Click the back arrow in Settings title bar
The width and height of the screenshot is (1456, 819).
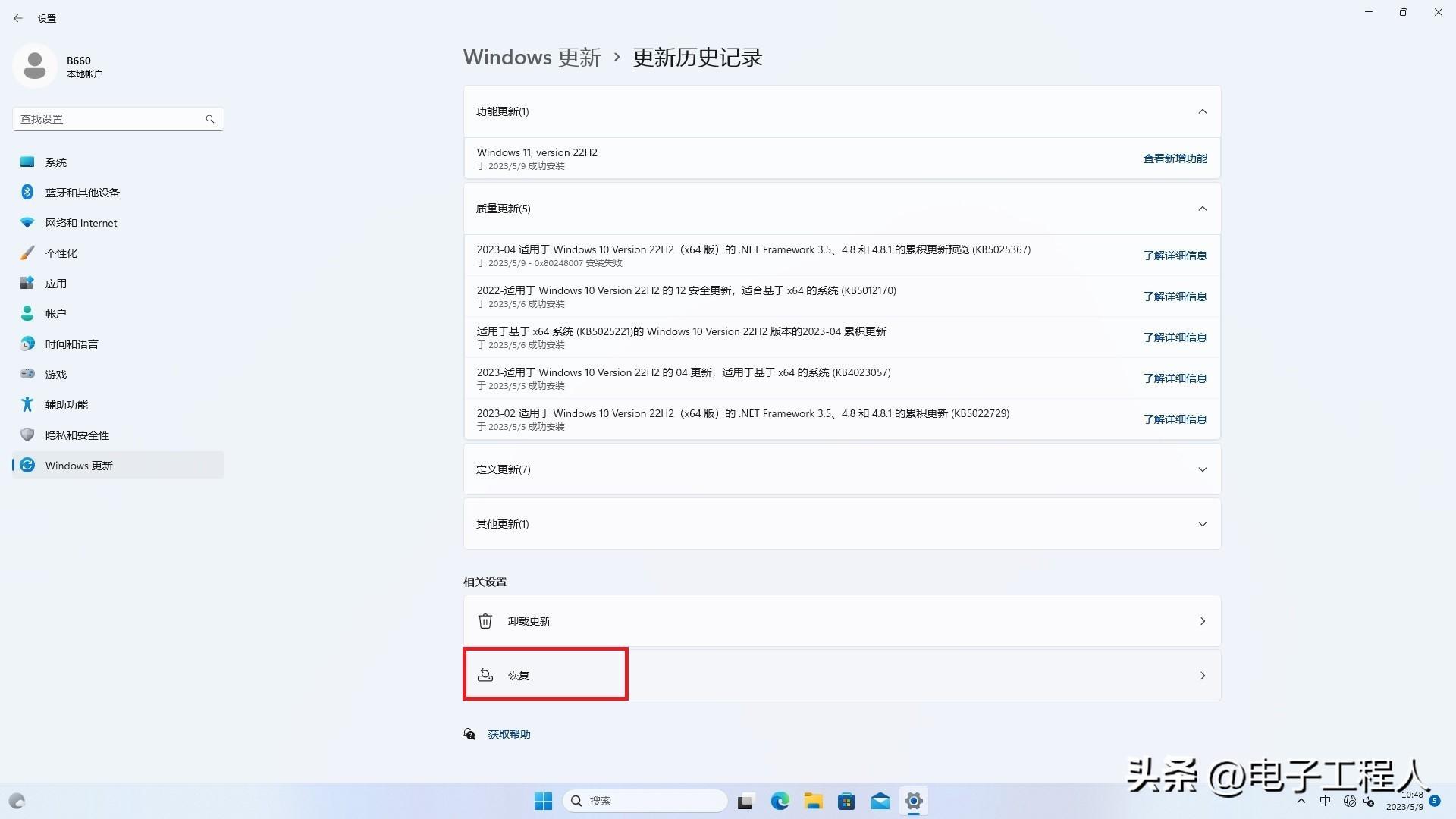18,18
